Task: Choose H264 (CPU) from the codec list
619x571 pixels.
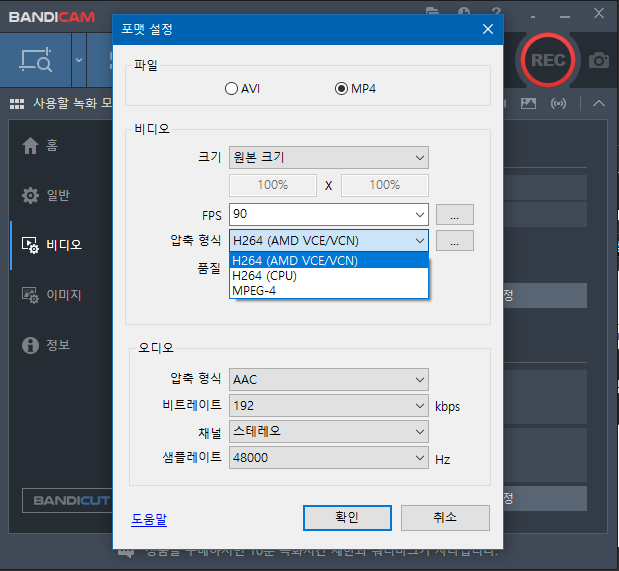Action: pos(328,276)
